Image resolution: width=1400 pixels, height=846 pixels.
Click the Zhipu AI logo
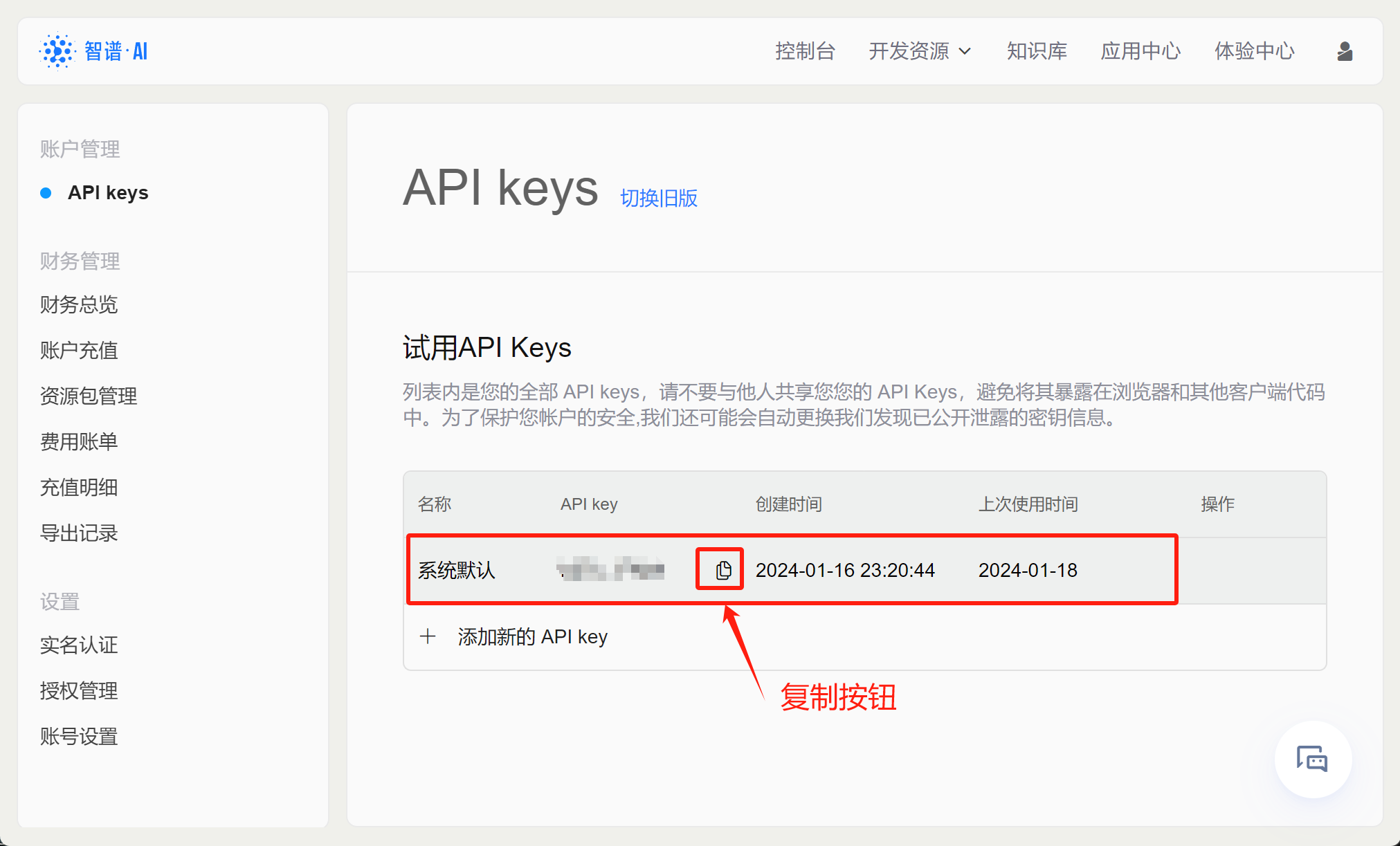(94, 51)
